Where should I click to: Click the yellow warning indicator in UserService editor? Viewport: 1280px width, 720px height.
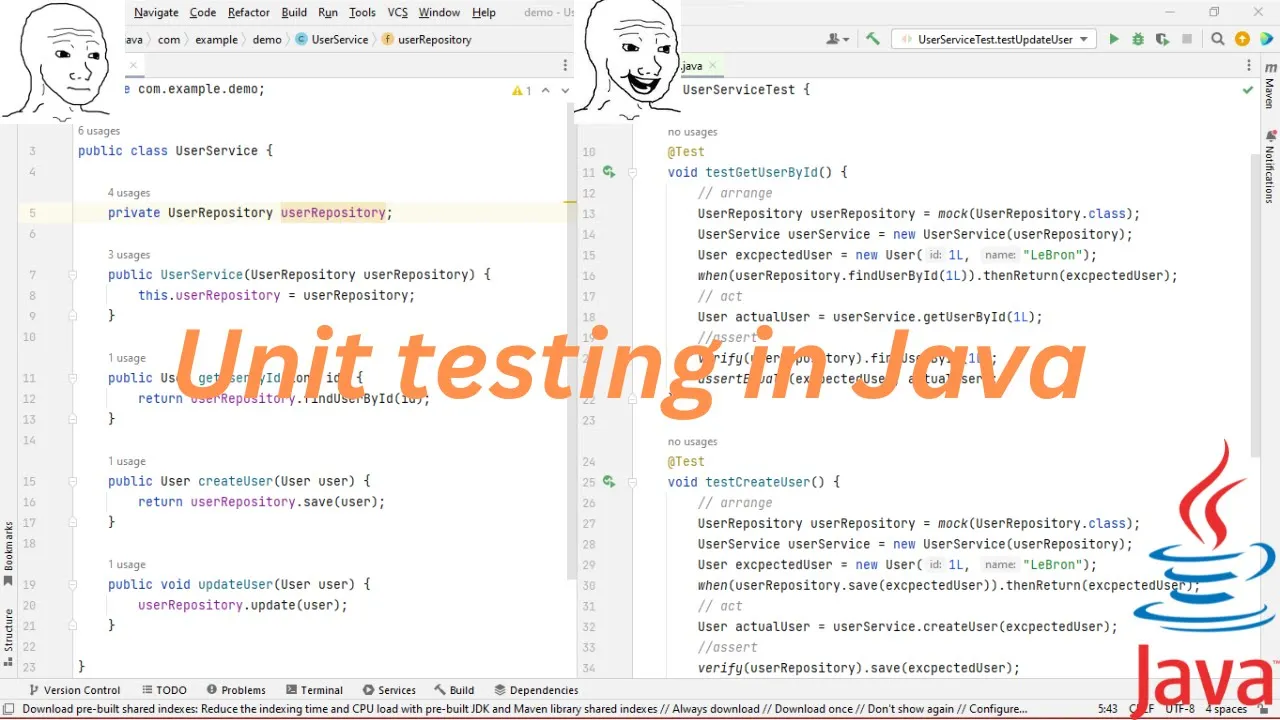pyautogui.click(x=522, y=90)
